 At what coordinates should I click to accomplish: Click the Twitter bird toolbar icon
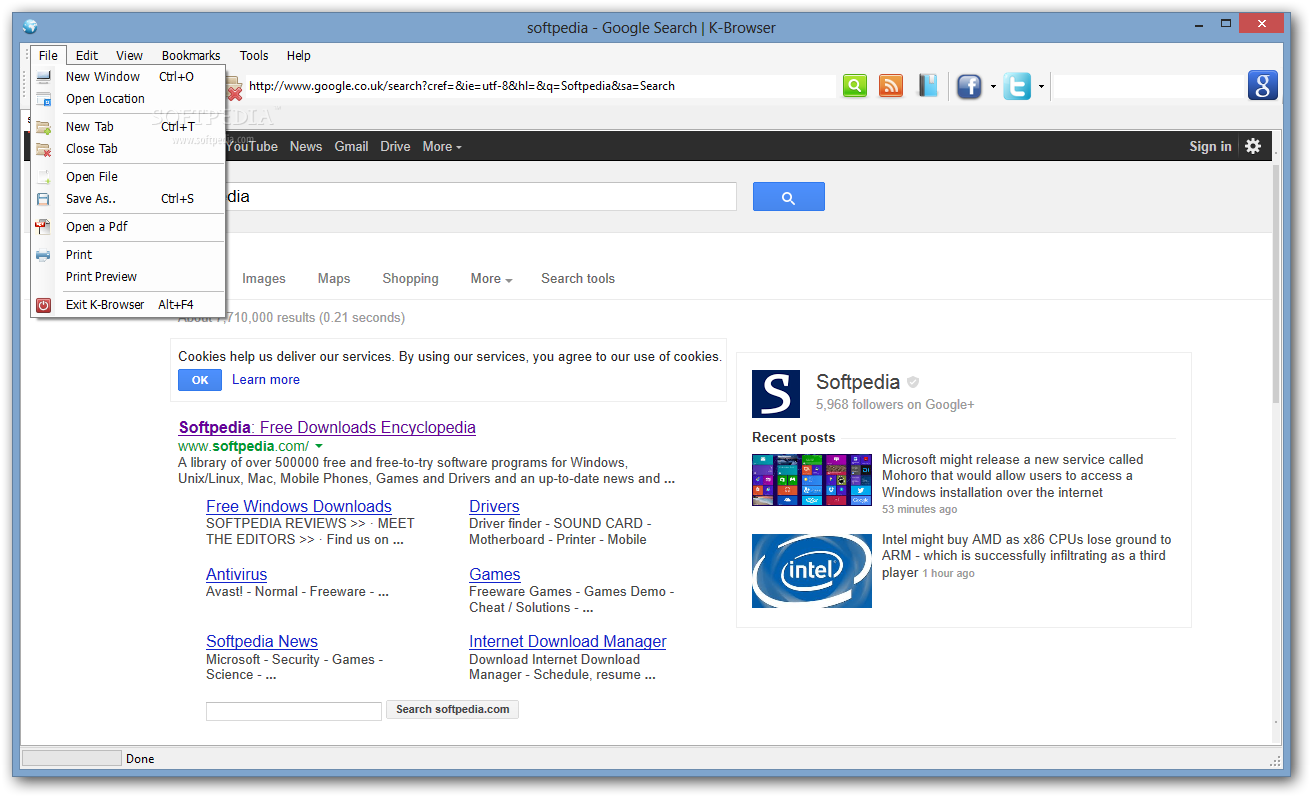click(1017, 87)
